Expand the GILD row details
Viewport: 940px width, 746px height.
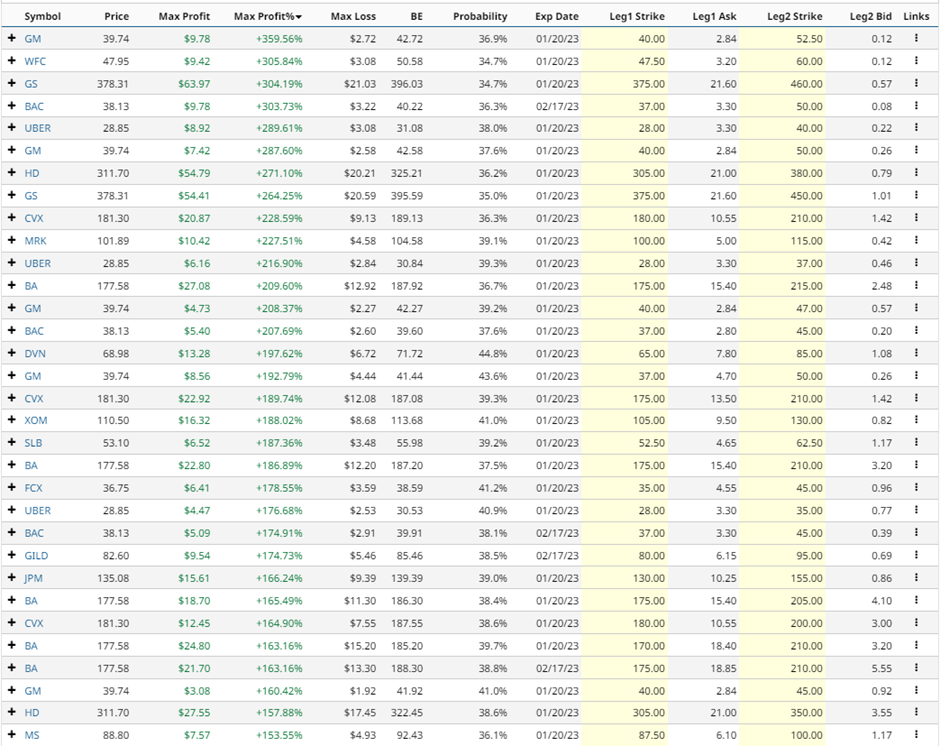coord(11,555)
